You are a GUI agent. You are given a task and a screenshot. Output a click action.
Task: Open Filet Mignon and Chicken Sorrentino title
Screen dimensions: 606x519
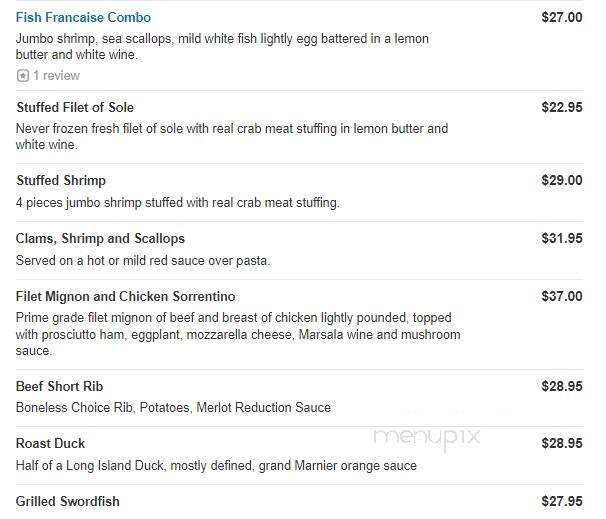click(126, 296)
